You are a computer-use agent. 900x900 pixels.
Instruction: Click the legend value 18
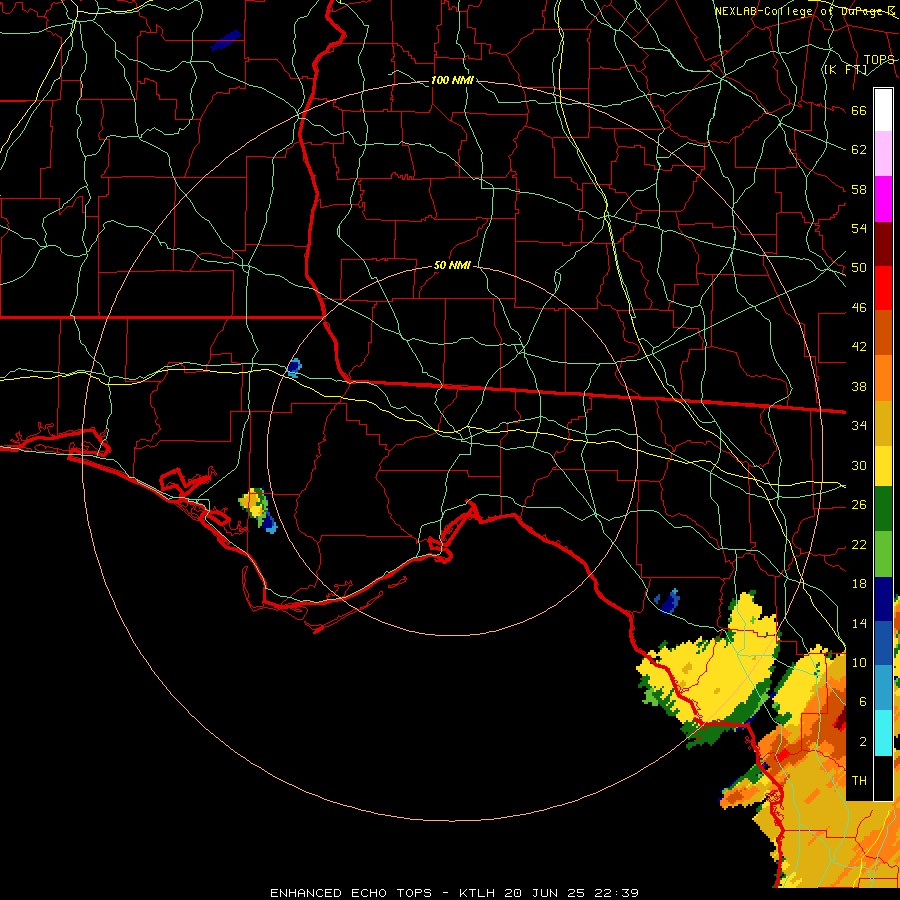click(859, 584)
